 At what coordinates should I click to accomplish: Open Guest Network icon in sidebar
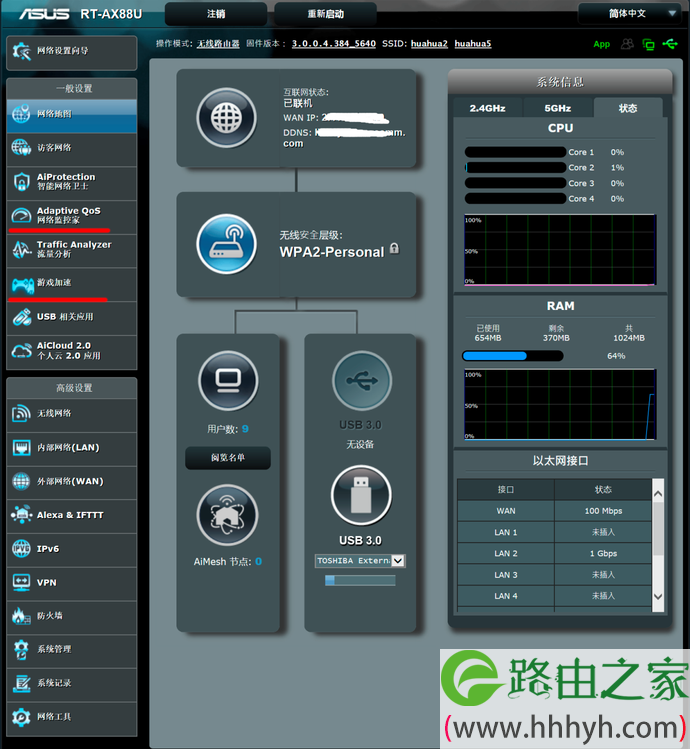click(x=21, y=148)
